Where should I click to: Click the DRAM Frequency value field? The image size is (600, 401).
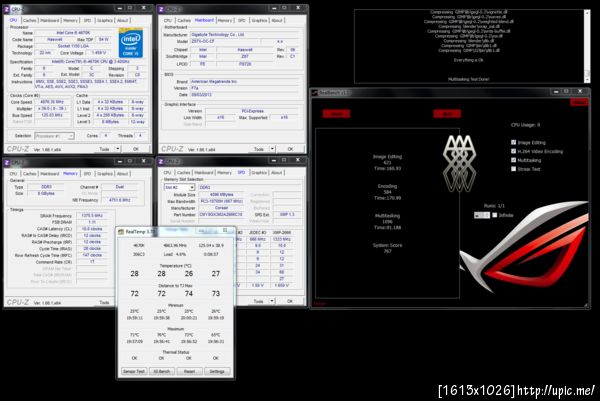pyautogui.click(x=92, y=215)
